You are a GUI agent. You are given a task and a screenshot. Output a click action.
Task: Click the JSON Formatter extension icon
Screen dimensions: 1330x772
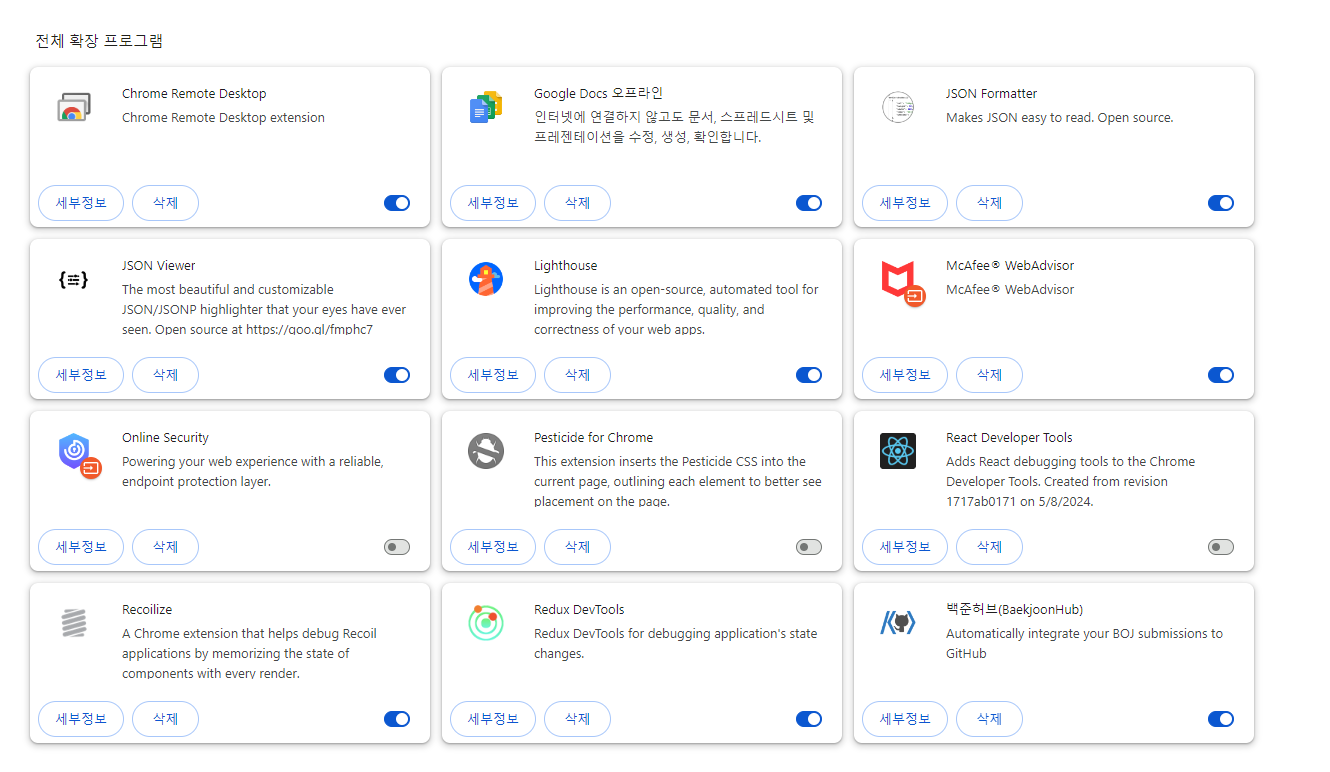click(x=898, y=107)
